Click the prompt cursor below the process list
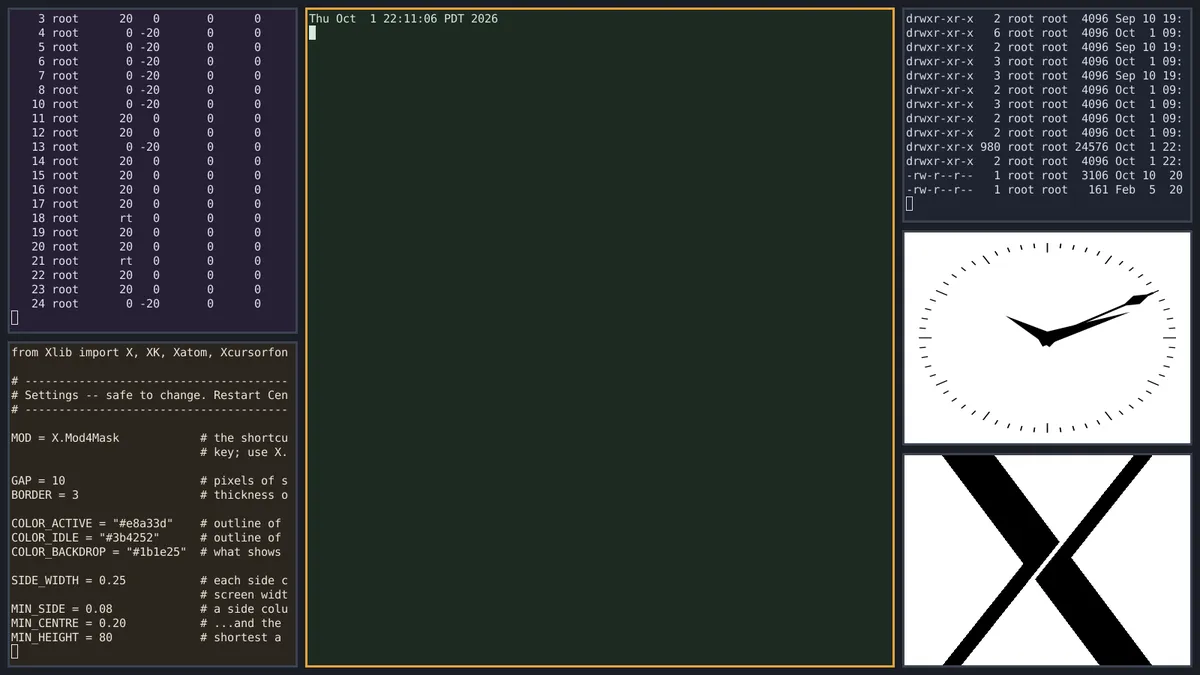 (14, 318)
